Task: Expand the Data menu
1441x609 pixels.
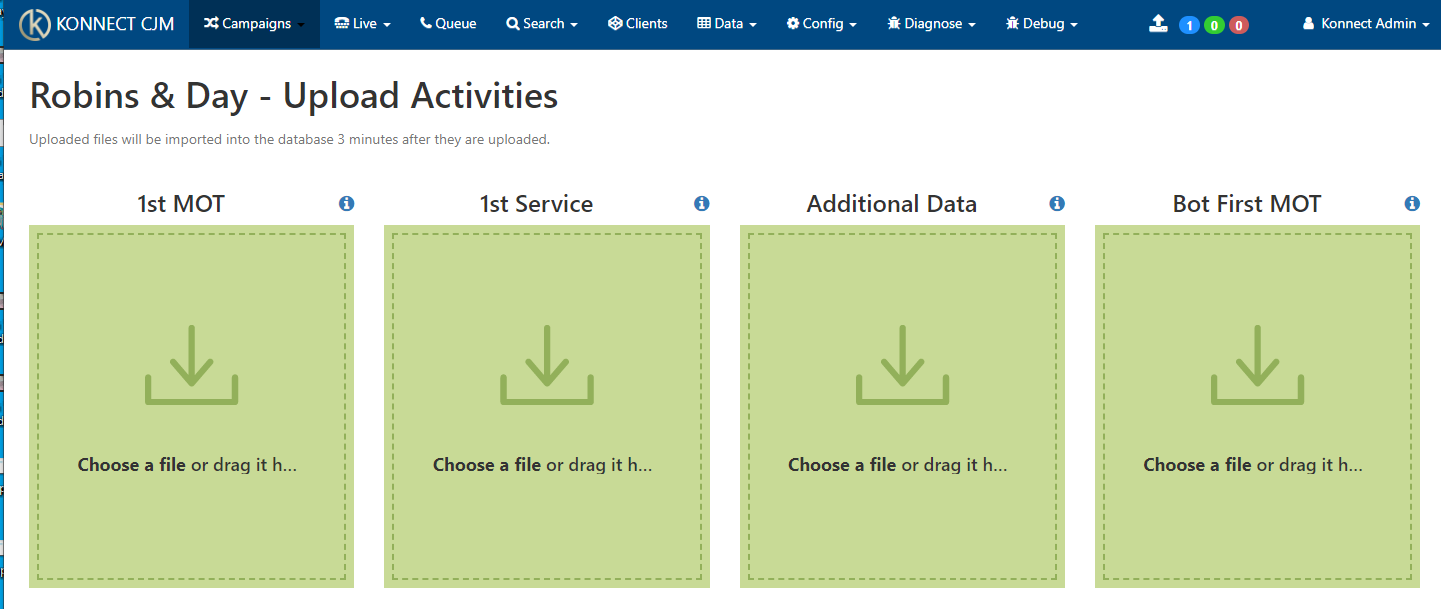Action: 727,23
